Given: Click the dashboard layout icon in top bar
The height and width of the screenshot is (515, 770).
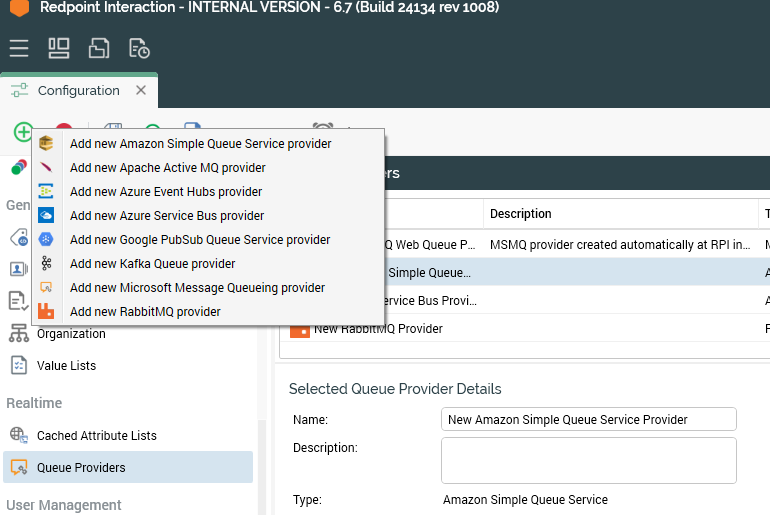Looking at the screenshot, I should (59, 48).
